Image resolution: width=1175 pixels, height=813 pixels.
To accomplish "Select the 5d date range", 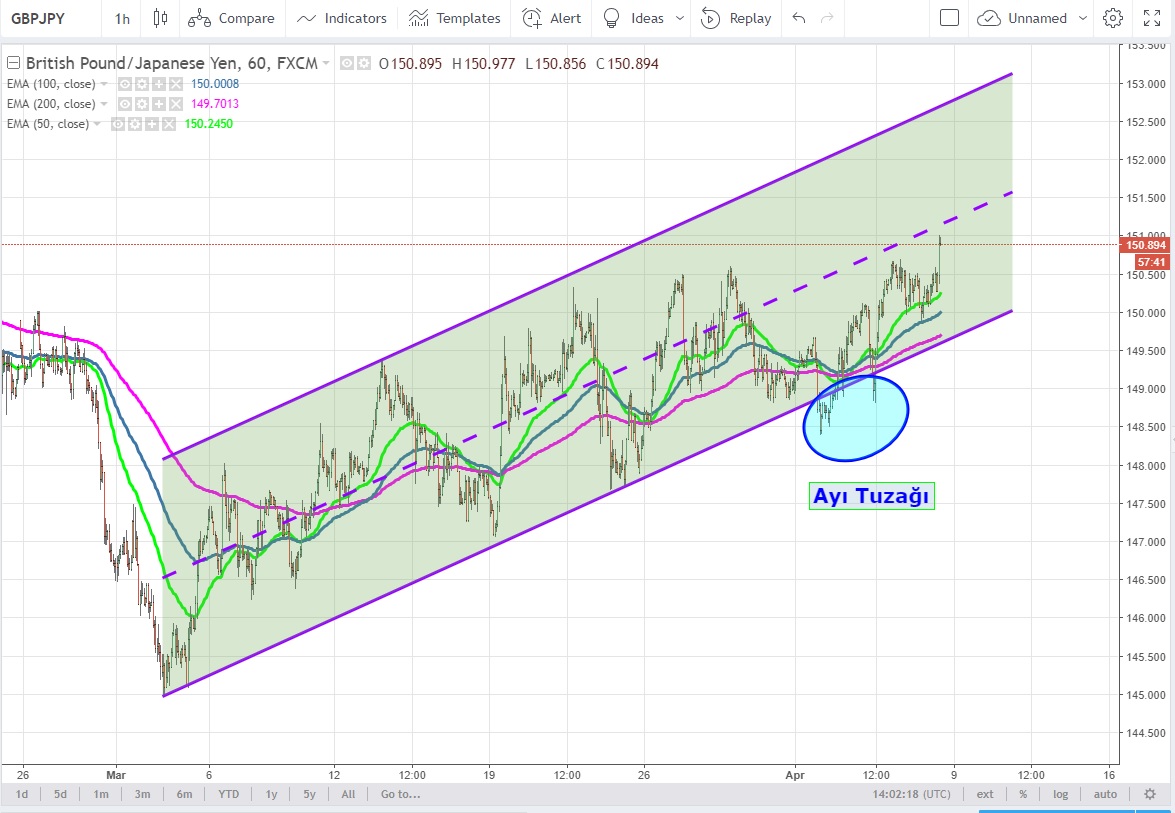I will tap(61, 794).
